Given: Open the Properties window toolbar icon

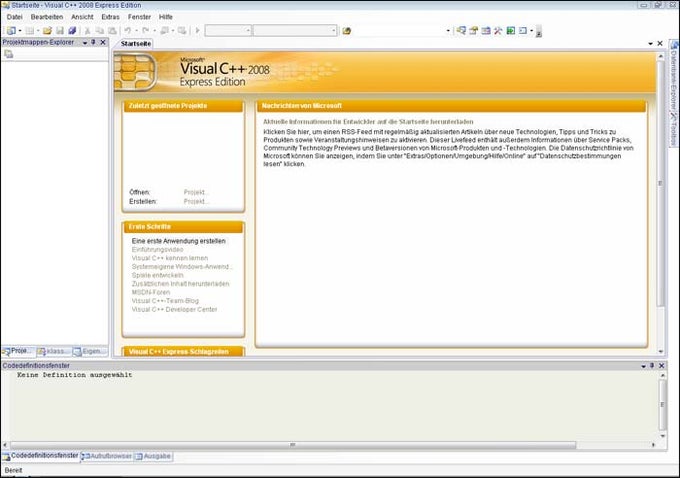Looking at the screenshot, I should pyautogui.click(x=474, y=30).
